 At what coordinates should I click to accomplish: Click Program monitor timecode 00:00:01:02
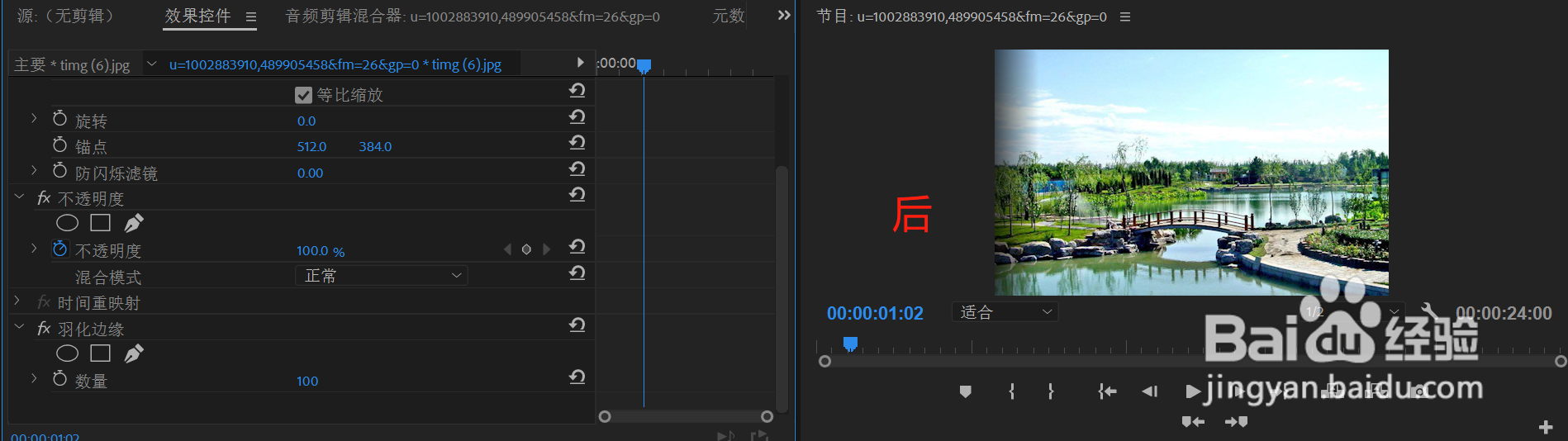tap(875, 313)
